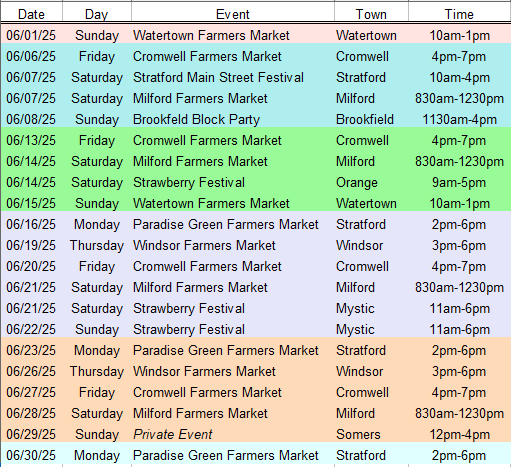
Task: Select the Date column header
Action: click(31, 14)
